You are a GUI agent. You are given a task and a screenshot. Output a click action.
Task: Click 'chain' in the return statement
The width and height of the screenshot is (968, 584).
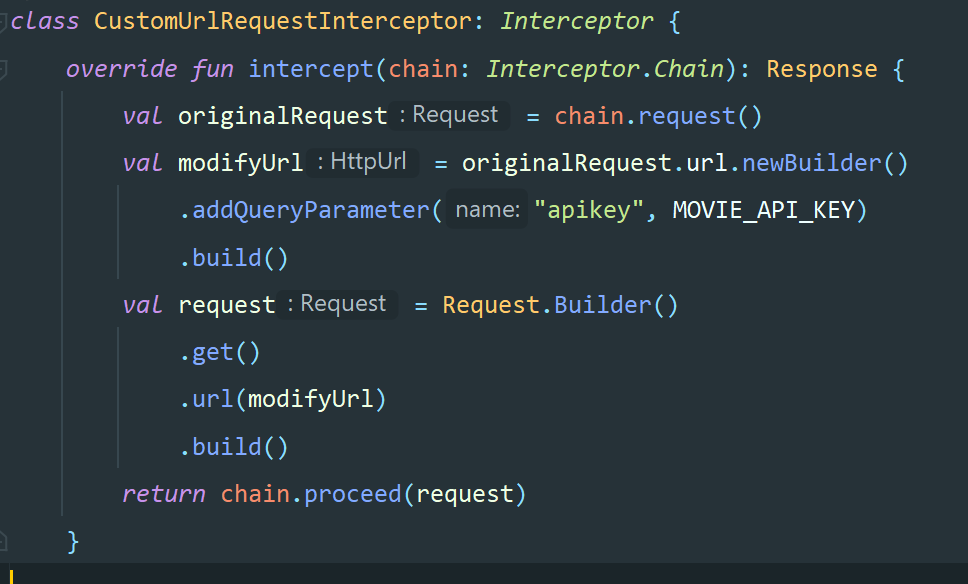pyautogui.click(x=255, y=494)
